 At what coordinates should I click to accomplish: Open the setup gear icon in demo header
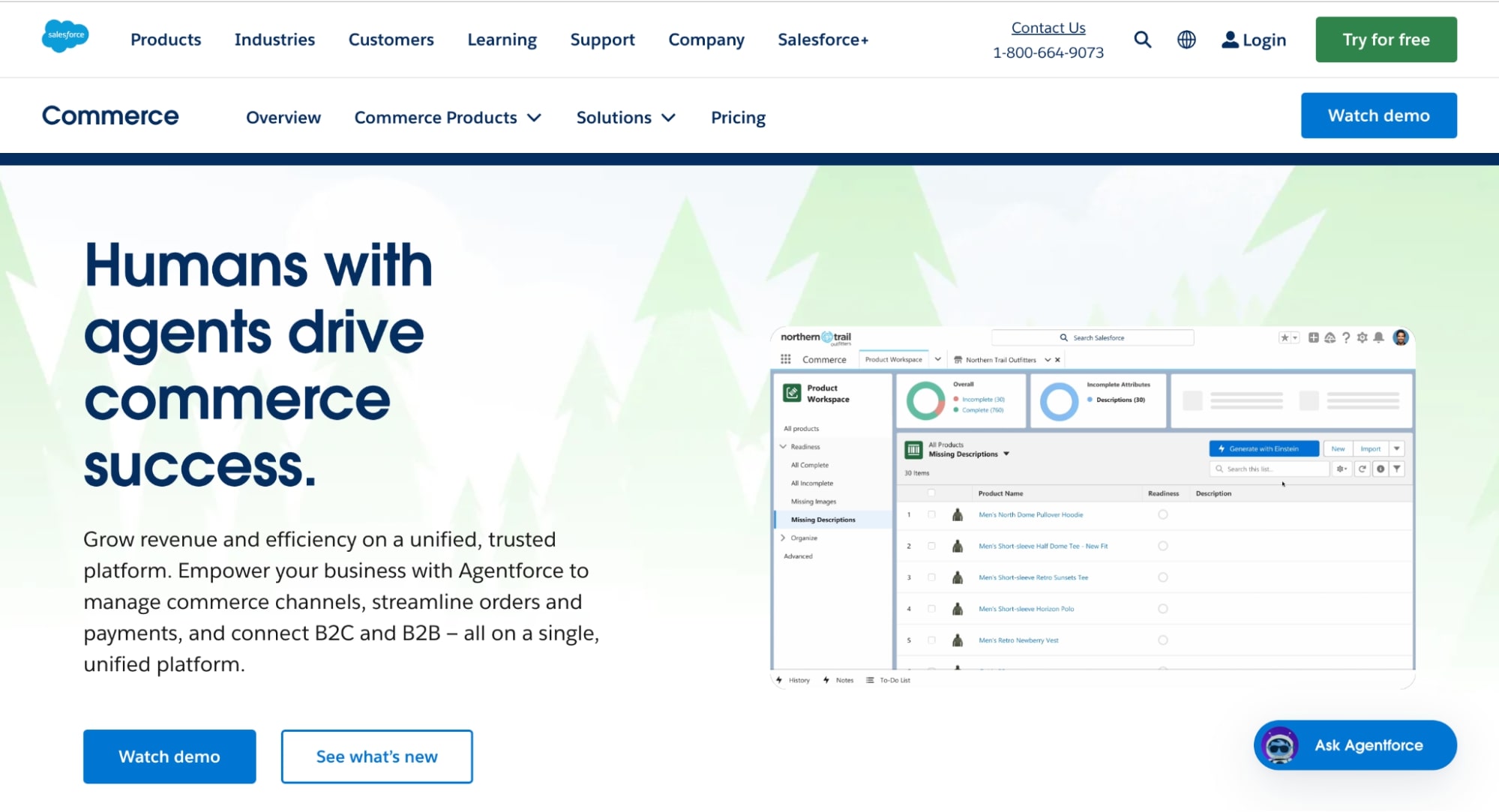[x=1363, y=338]
